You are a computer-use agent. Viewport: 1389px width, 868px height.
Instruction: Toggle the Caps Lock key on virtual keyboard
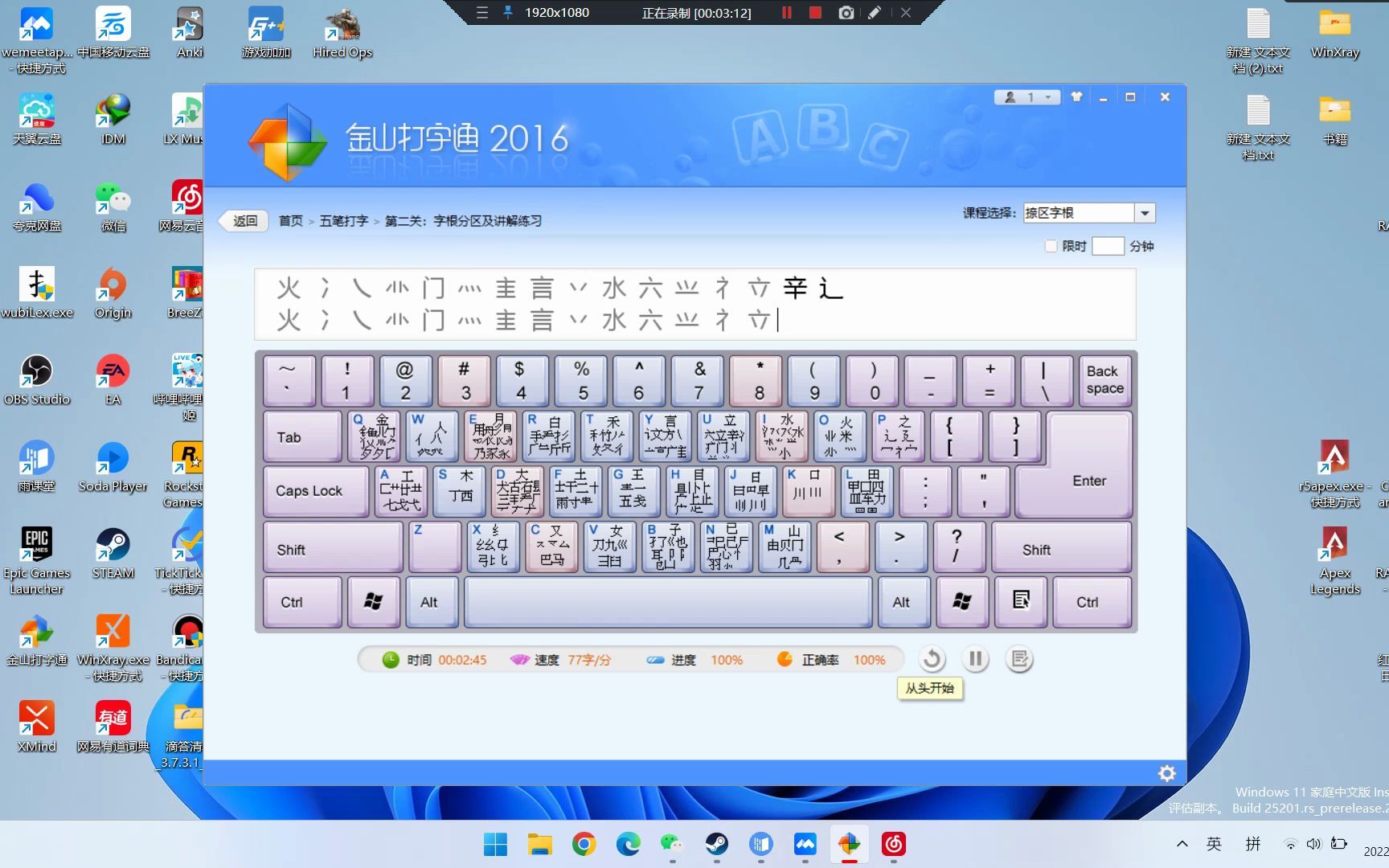(x=309, y=491)
